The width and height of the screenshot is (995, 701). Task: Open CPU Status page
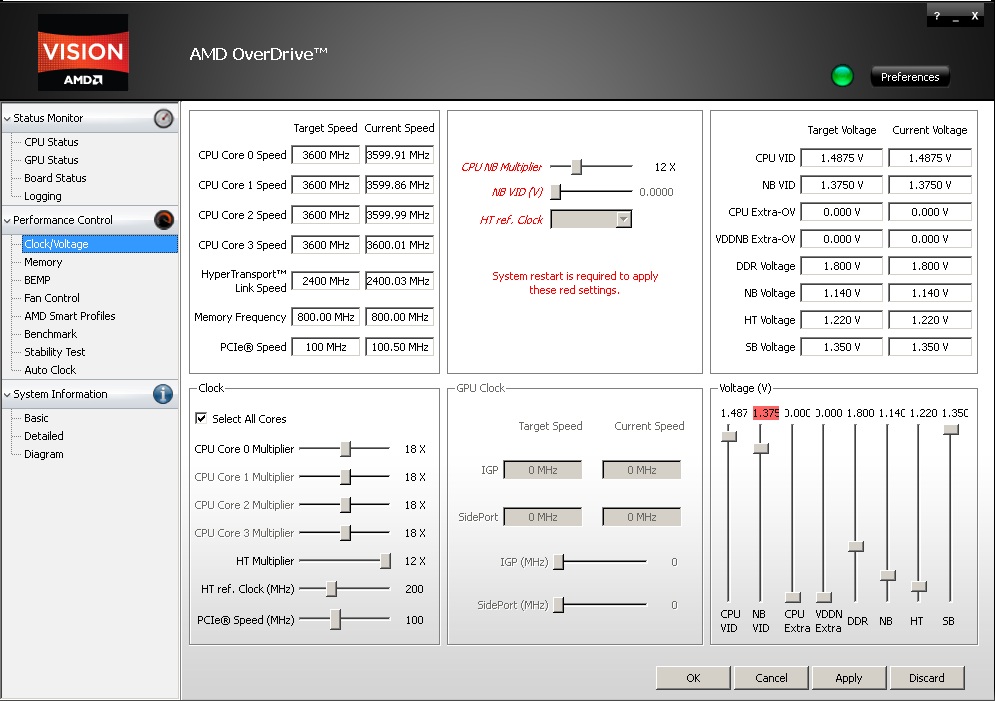pyautogui.click(x=51, y=142)
